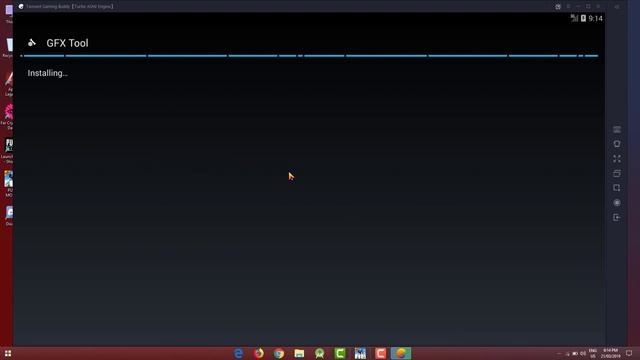640x360 pixels.
Task: Open the keyboard mapping icon in emulator sidebar
Action: click(617, 129)
